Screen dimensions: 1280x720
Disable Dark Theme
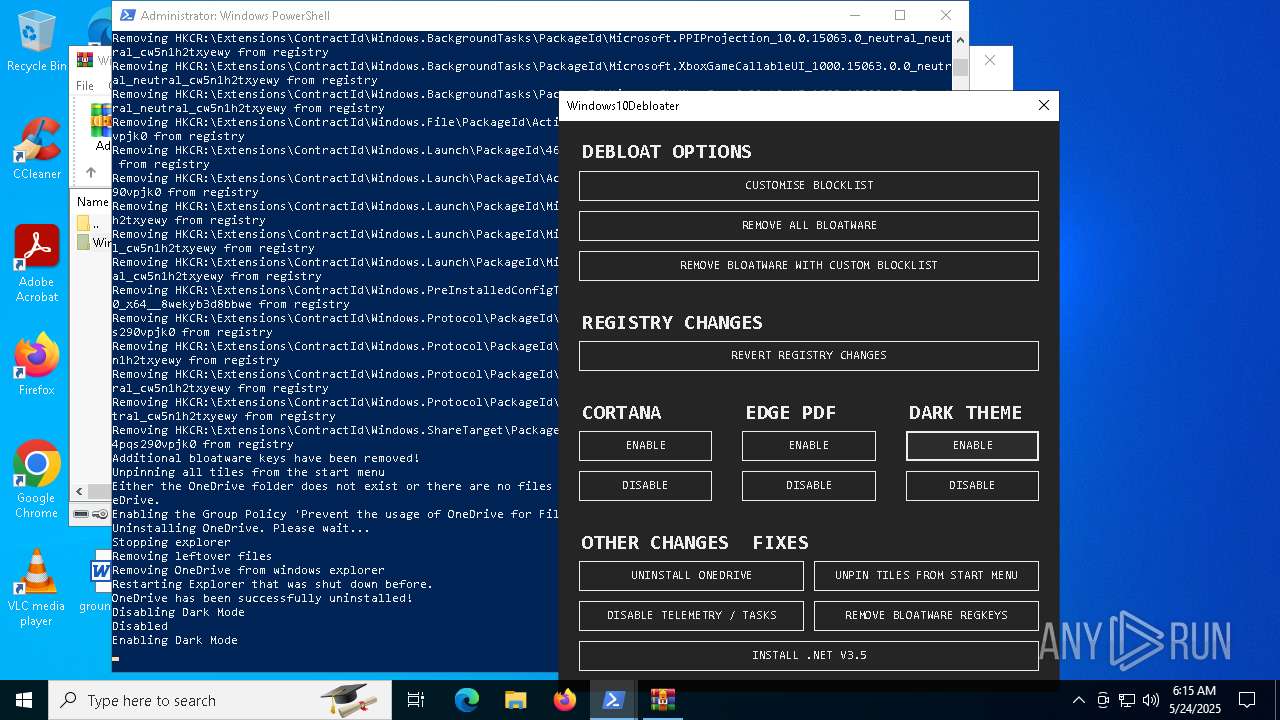(x=972, y=486)
